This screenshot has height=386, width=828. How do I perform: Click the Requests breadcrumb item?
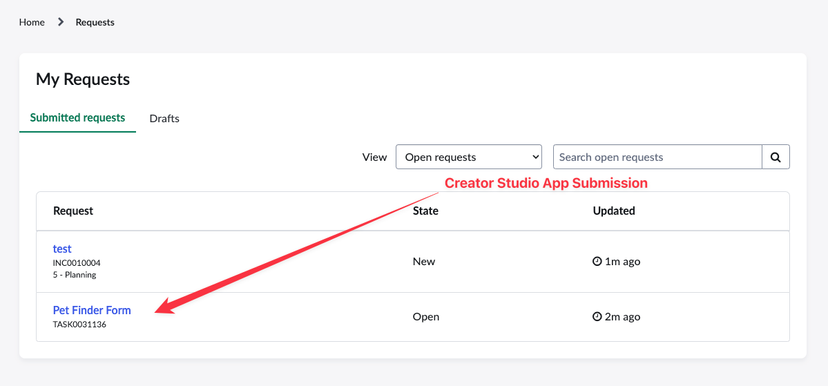tap(95, 22)
